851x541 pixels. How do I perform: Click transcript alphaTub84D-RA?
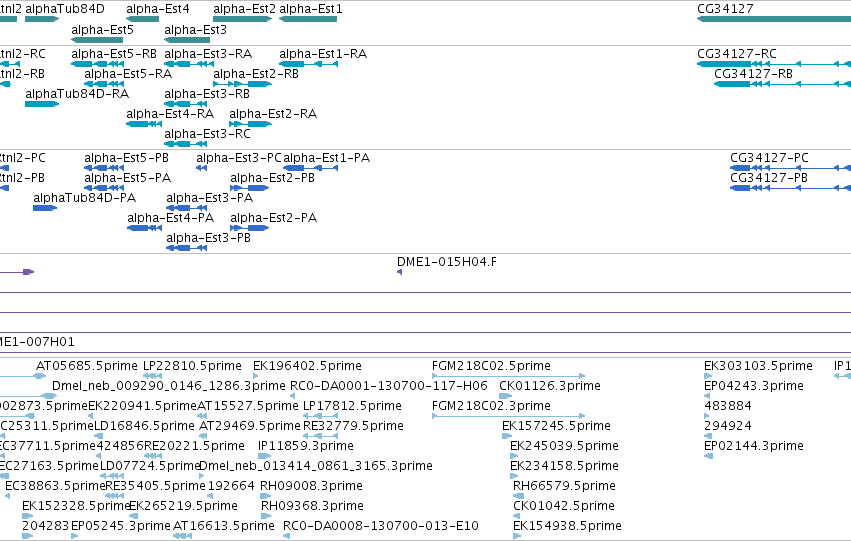(42, 104)
